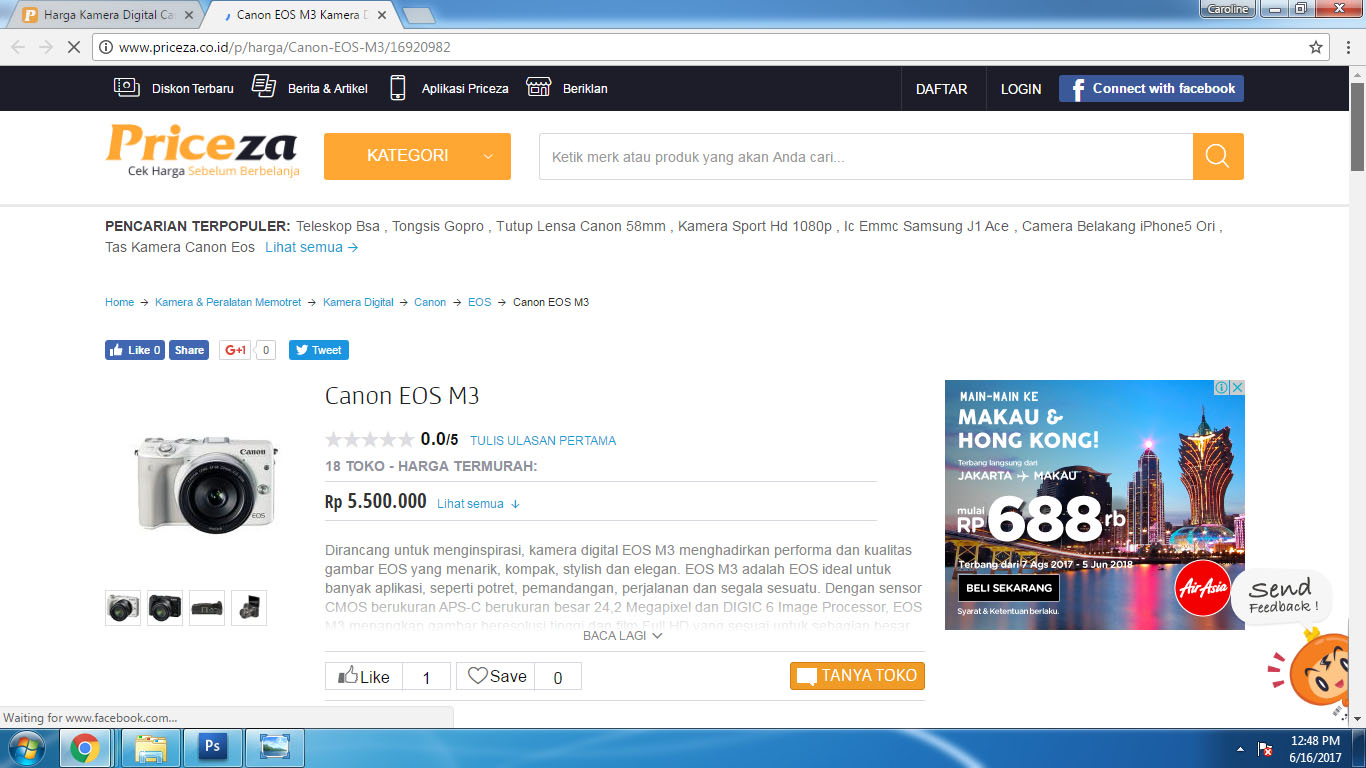Open Aplikasi Priceza phone icon link

398,88
